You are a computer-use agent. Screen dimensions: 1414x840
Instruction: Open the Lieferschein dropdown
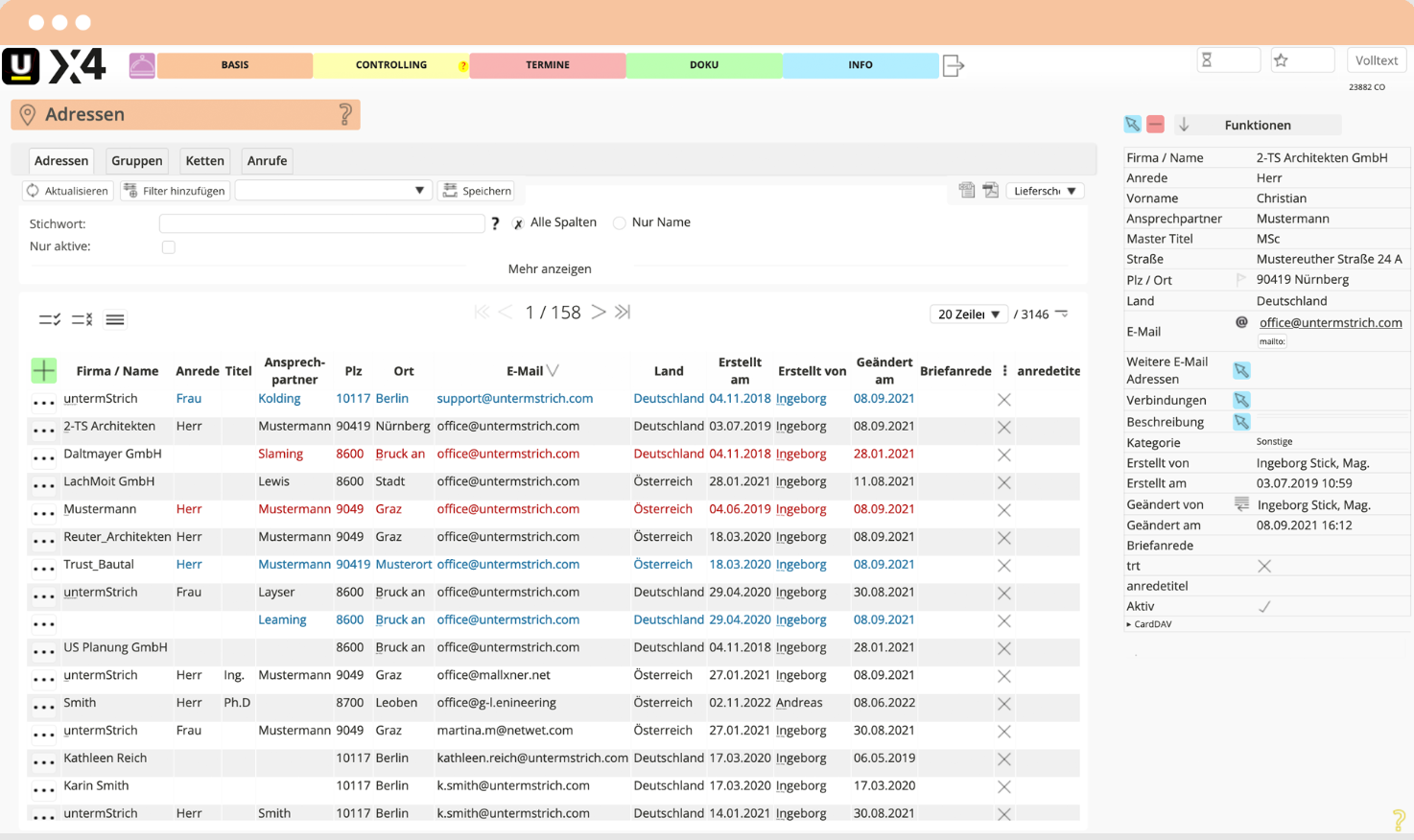click(1045, 191)
